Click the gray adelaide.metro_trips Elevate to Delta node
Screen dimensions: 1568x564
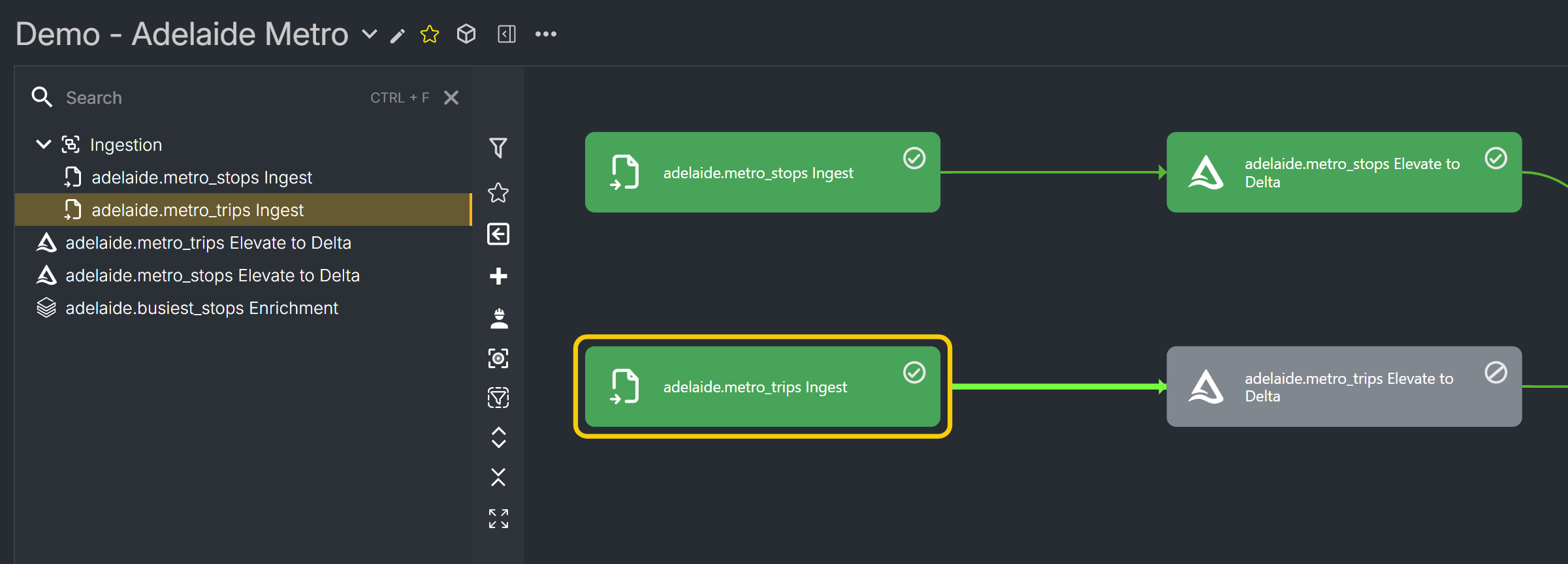pyautogui.click(x=1344, y=386)
